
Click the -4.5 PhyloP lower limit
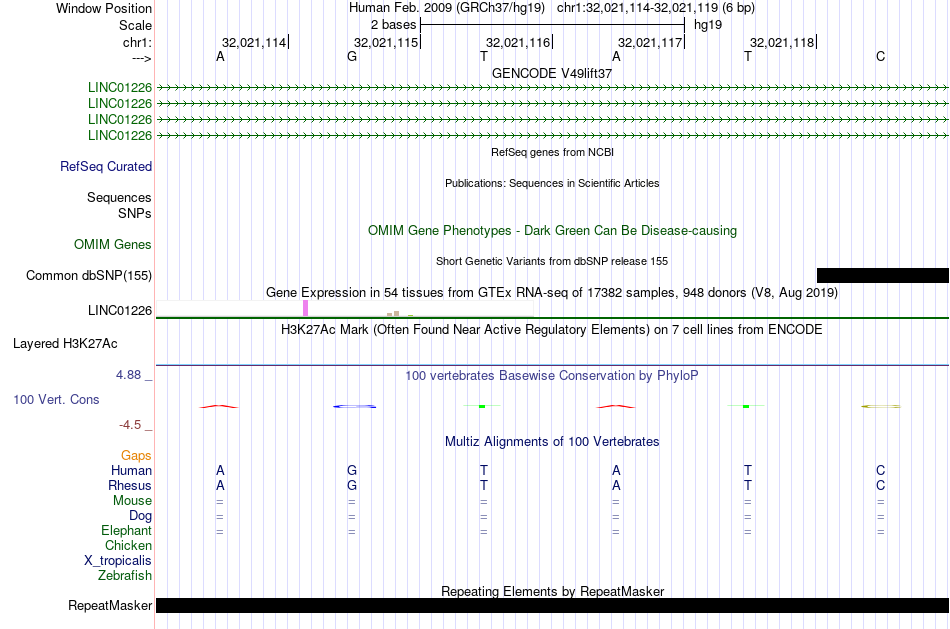click(x=130, y=425)
